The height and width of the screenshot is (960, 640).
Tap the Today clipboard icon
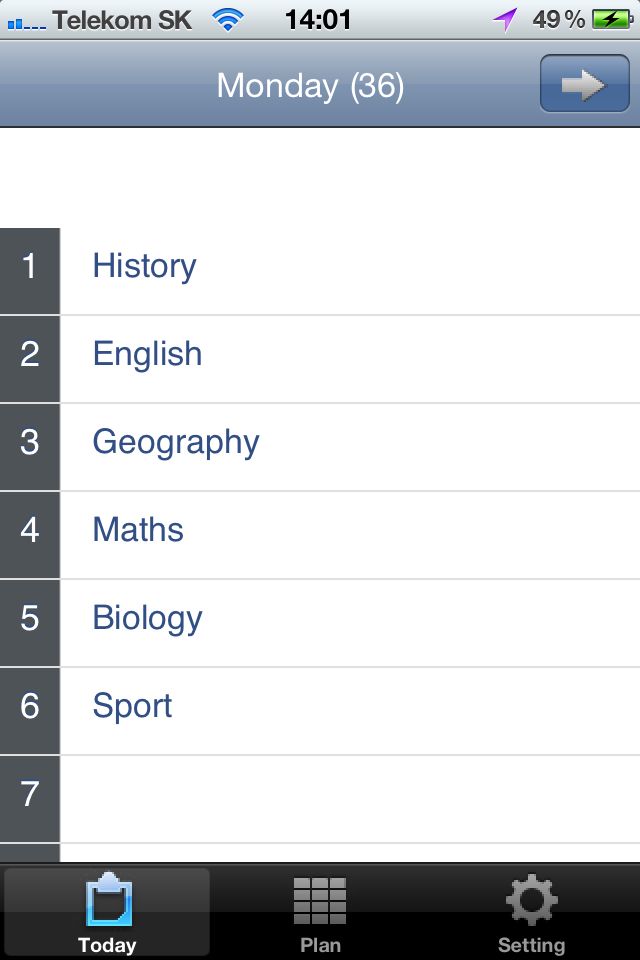coord(108,900)
